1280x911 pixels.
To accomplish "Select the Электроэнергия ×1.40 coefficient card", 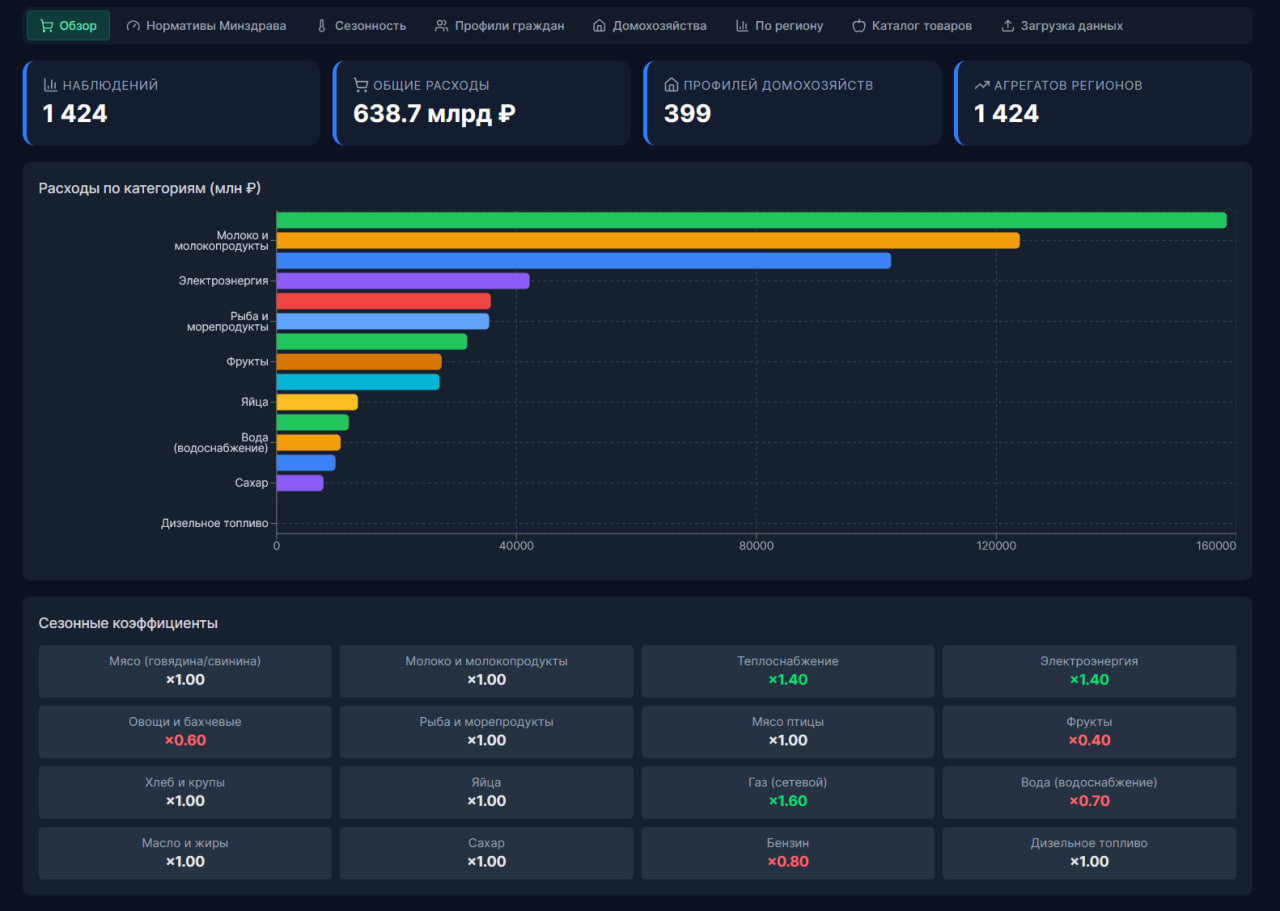I will (1089, 671).
